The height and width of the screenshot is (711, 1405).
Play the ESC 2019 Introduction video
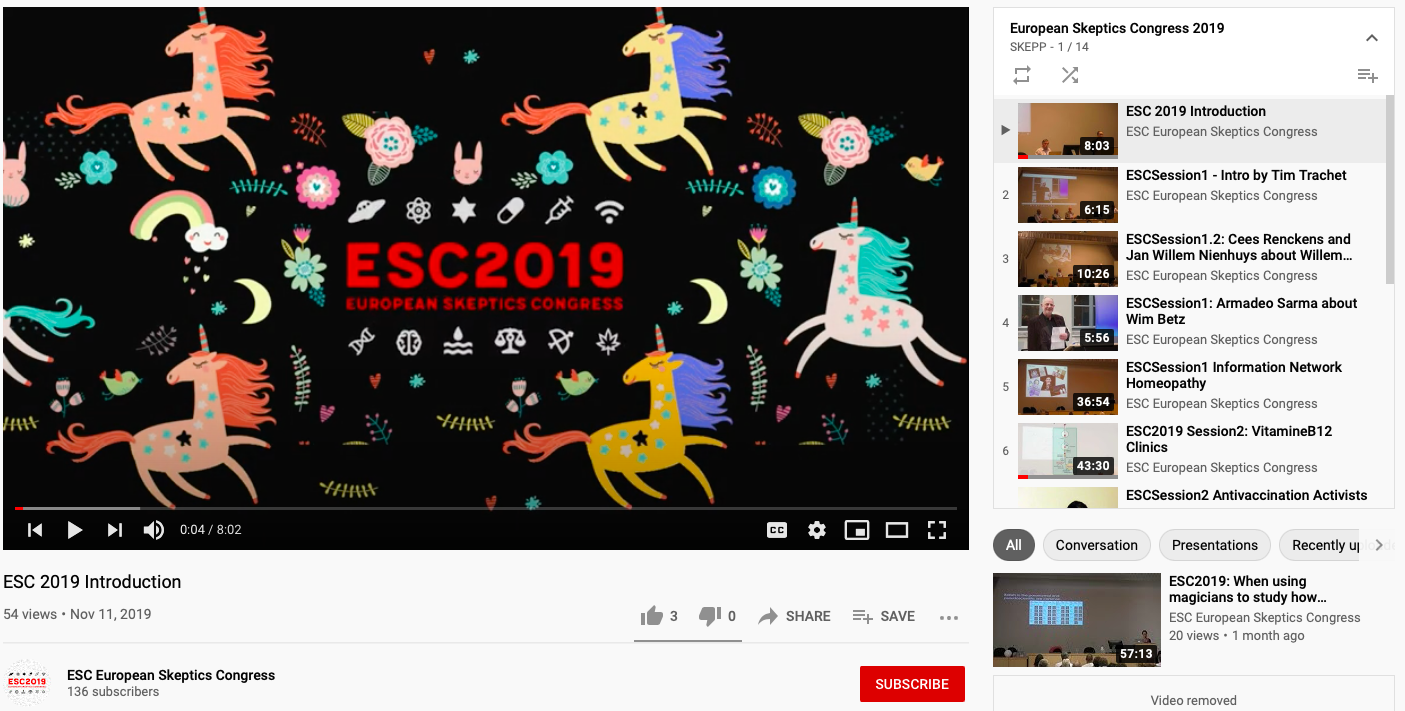[75, 530]
